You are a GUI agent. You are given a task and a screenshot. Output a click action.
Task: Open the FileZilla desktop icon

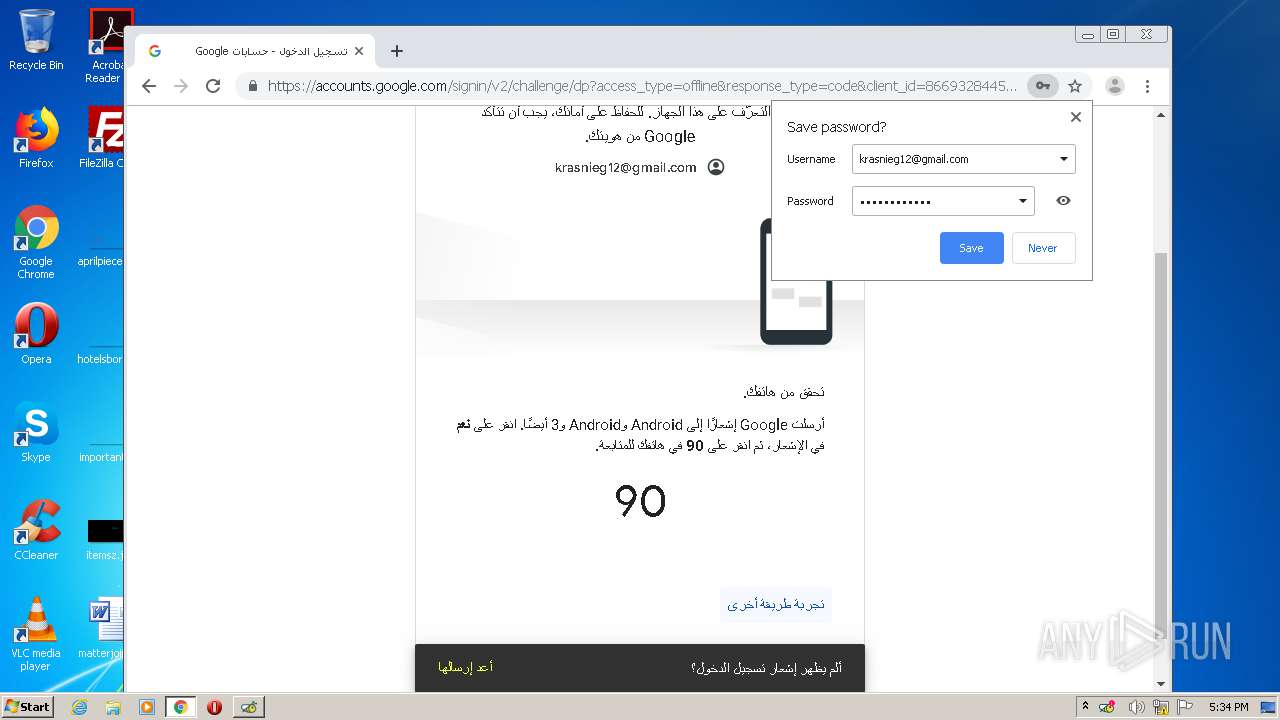(x=103, y=138)
